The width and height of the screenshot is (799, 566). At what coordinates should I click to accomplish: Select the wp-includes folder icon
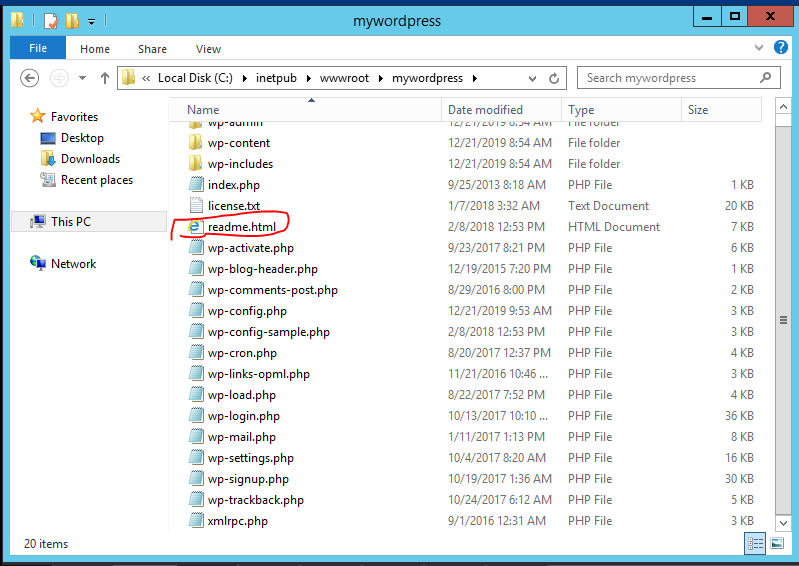(195, 164)
